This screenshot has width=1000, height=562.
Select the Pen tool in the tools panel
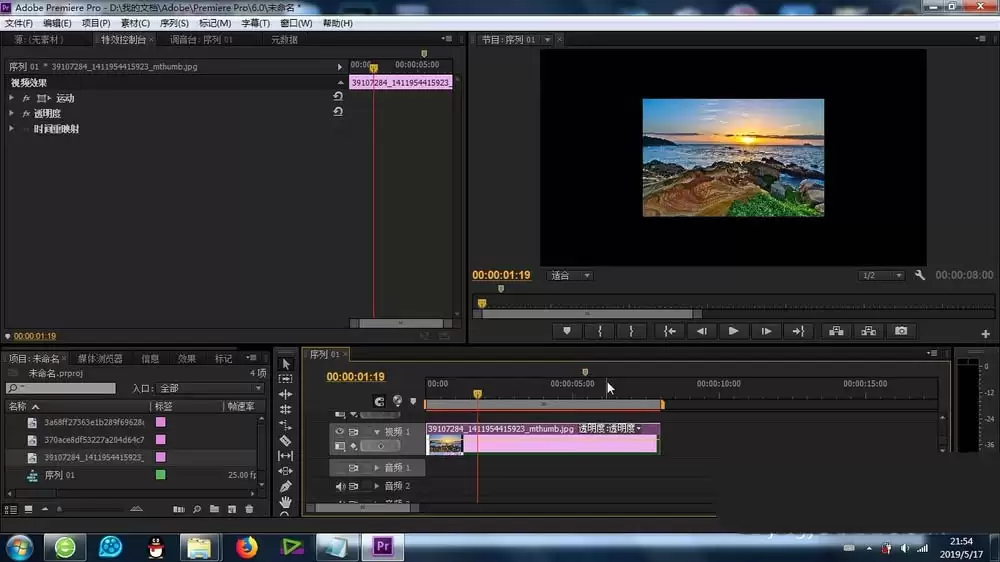[285, 486]
